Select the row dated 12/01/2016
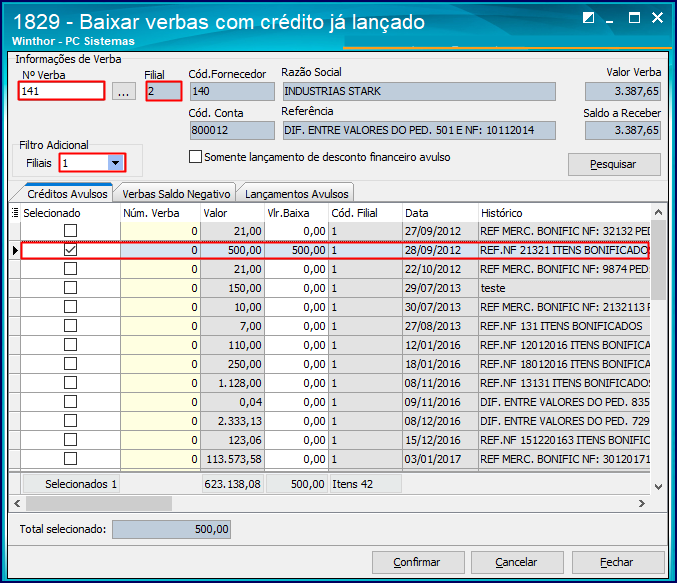This screenshot has width=677, height=583. tap(70, 345)
